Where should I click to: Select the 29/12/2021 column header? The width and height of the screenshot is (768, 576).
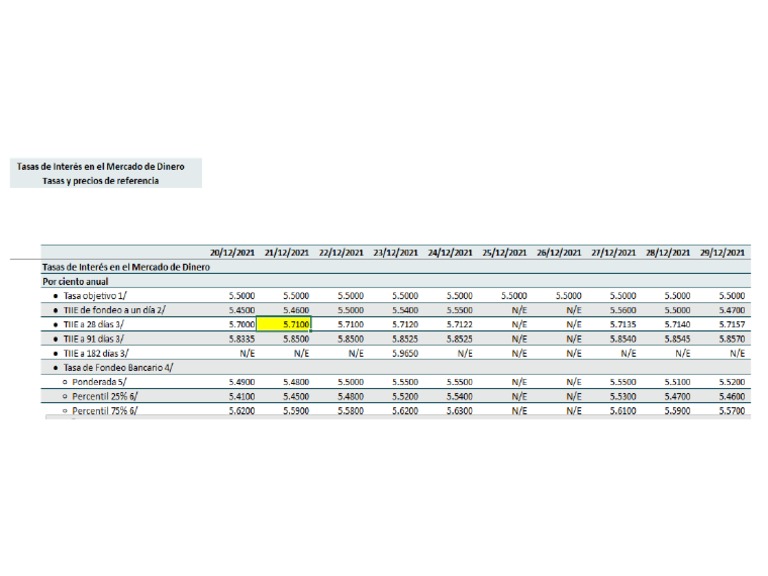click(x=722, y=253)
